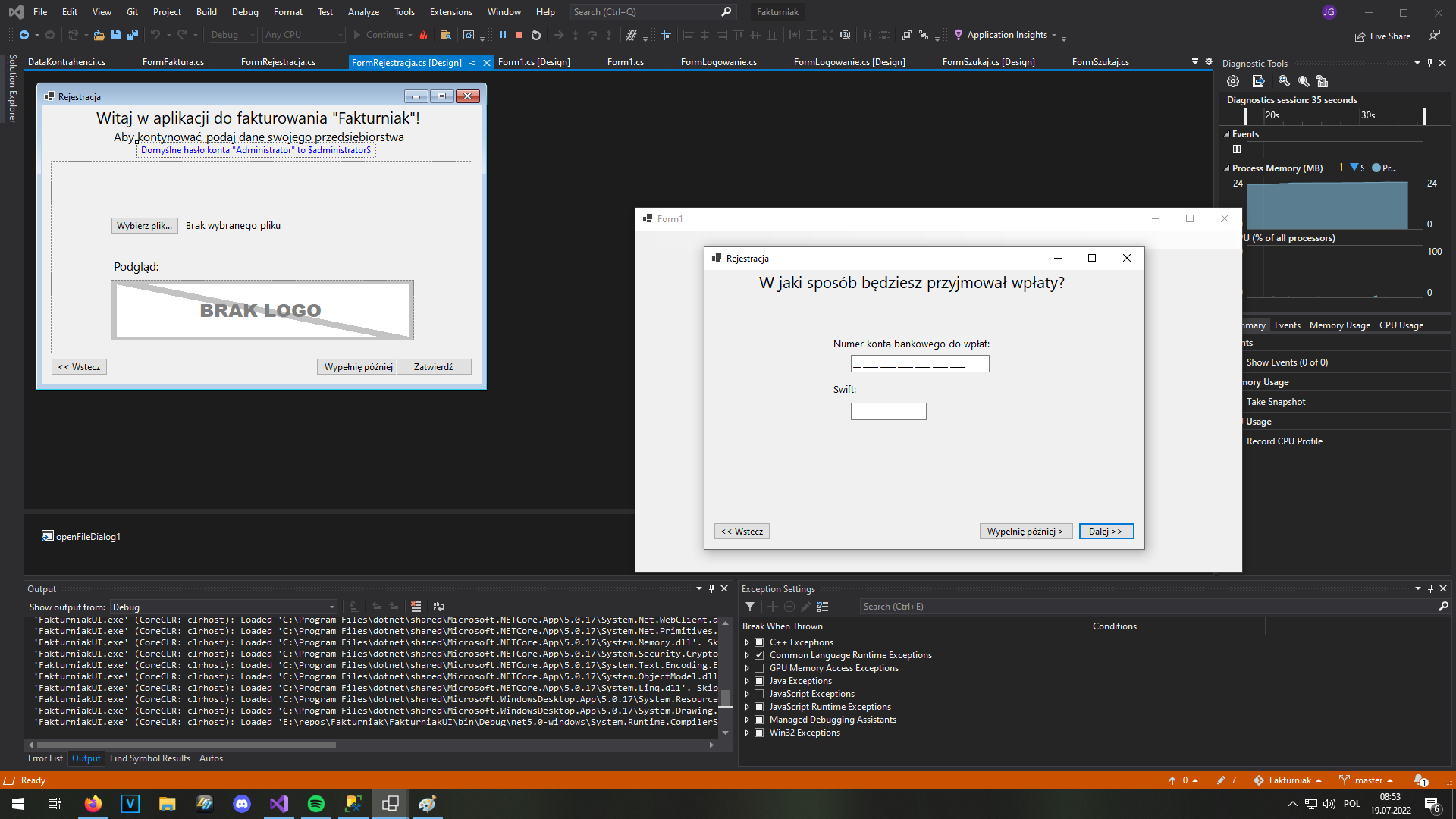
Task: Click the Zoom In icon in Diagnostic Tools
Action: [1284, 81]
